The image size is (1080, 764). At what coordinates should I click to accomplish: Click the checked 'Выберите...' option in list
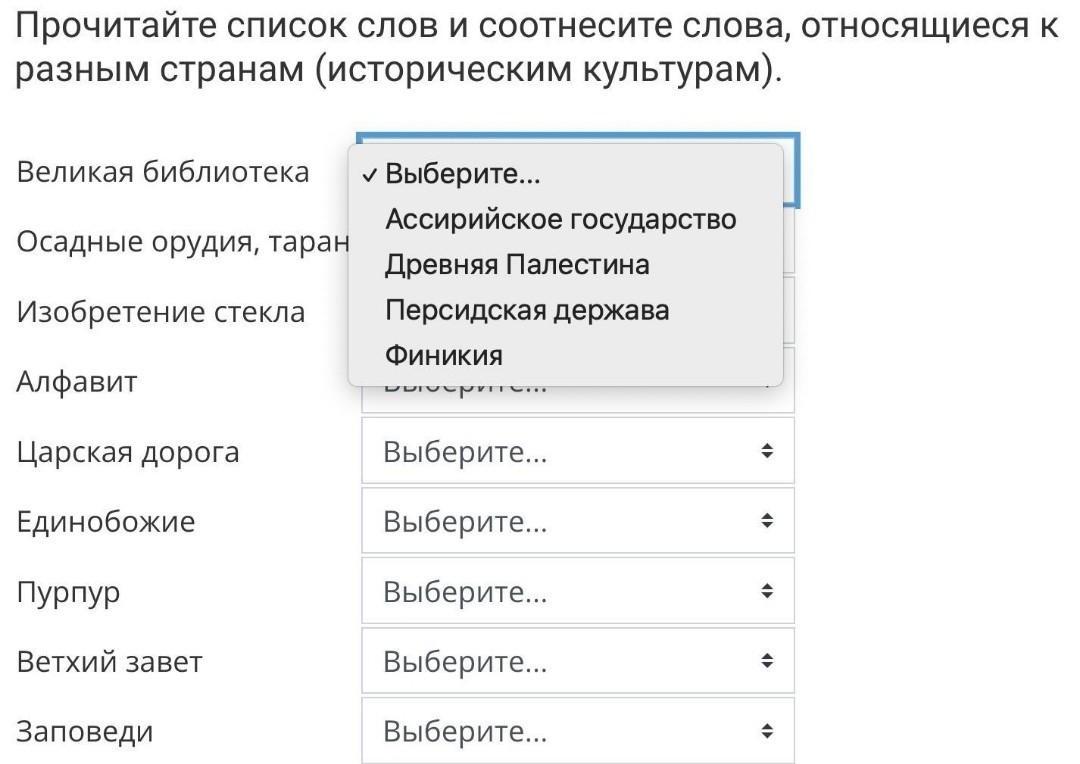462,174
